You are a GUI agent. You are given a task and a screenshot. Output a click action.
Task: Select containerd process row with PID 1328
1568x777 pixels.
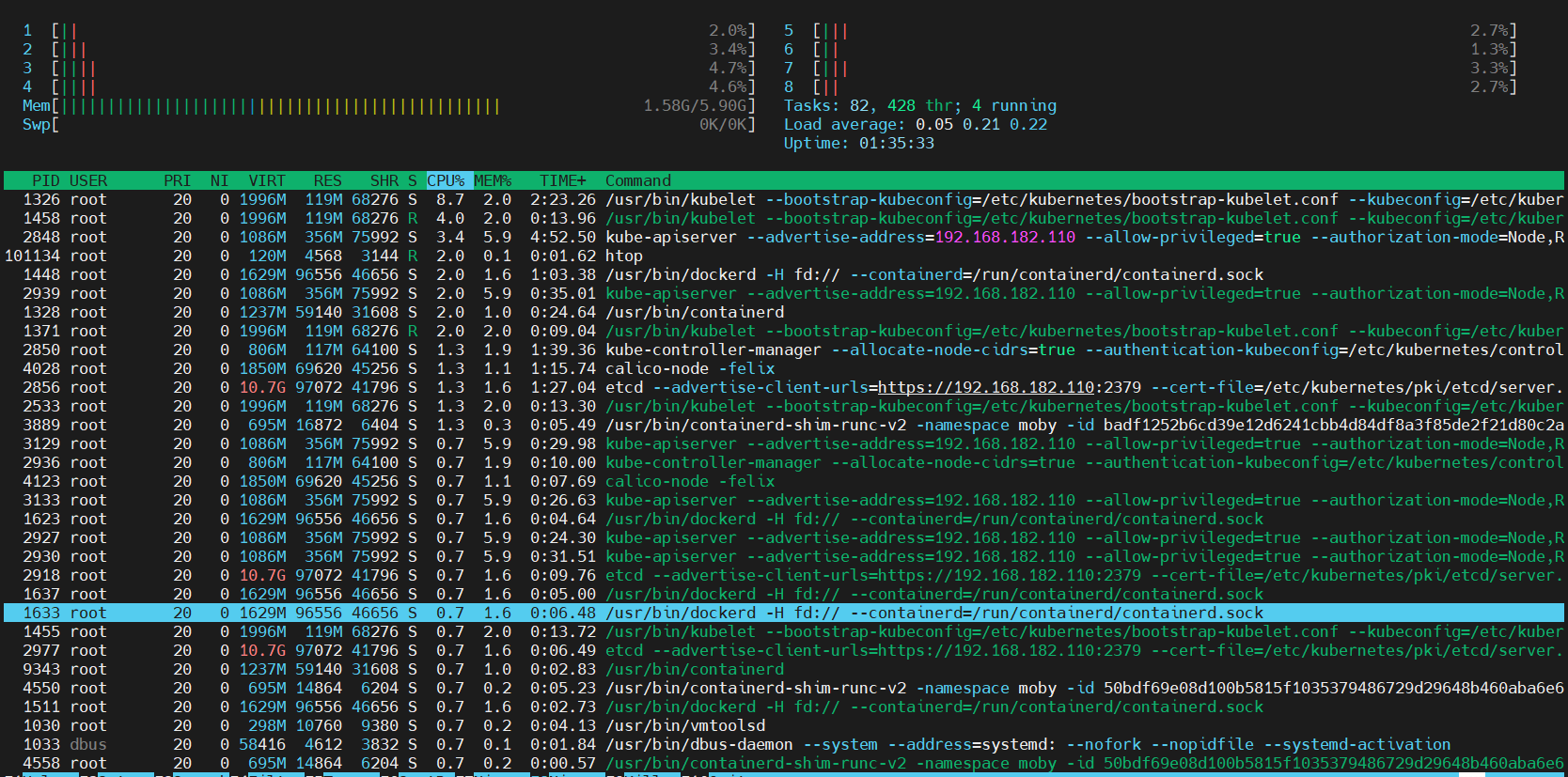pos(784,312)
